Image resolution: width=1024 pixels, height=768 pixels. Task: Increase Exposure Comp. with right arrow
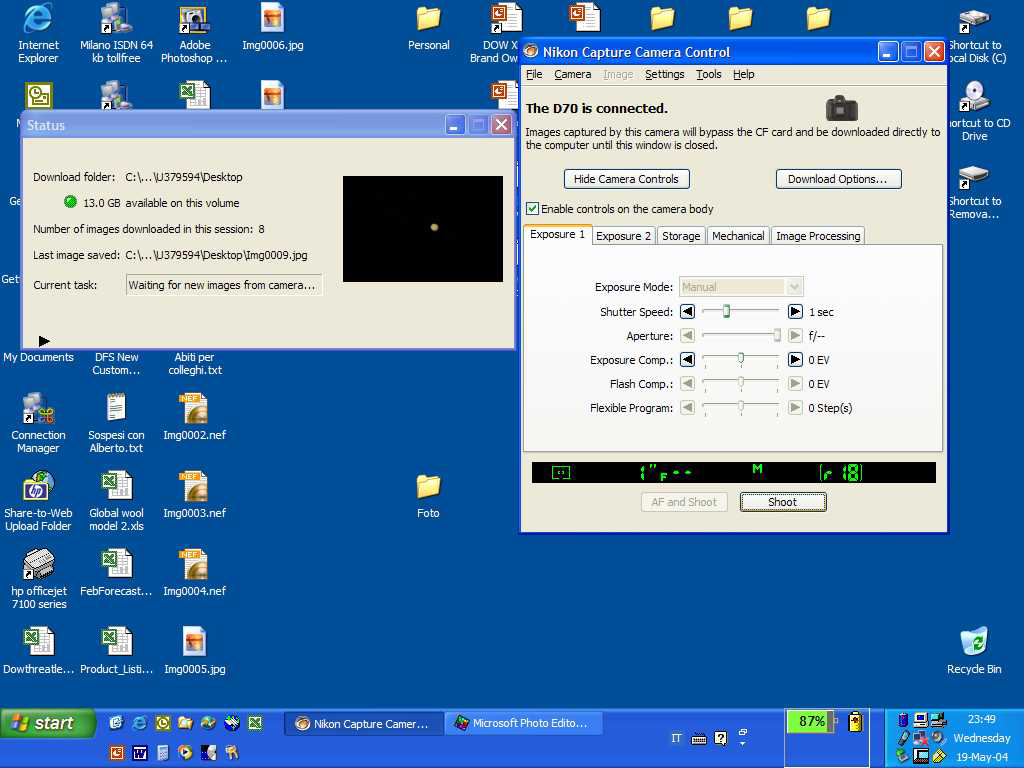(x=795, y=359)
